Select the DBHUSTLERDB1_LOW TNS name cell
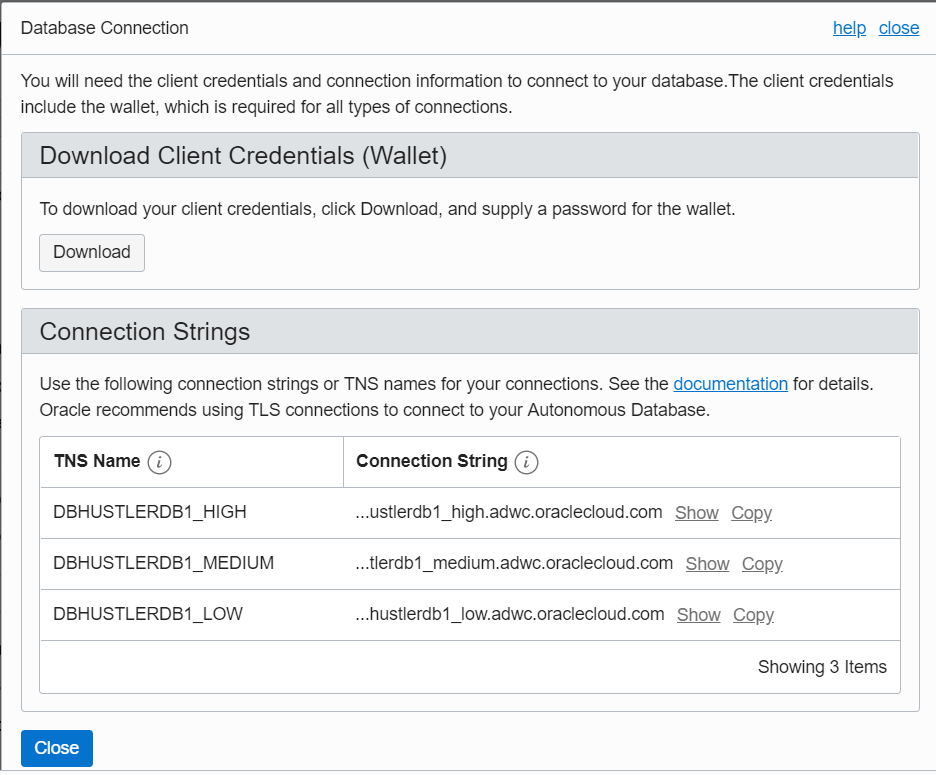Image resolution: width=936 pixels, height=775 pixels. [x=148, y=615]
